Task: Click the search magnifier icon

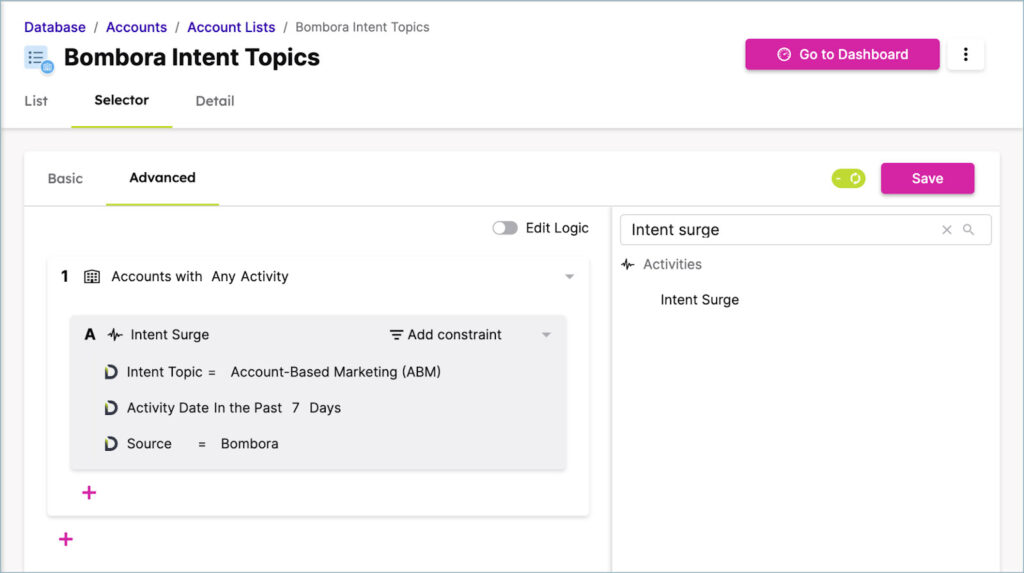Action: pyautogui.click(x=968, y=230)
